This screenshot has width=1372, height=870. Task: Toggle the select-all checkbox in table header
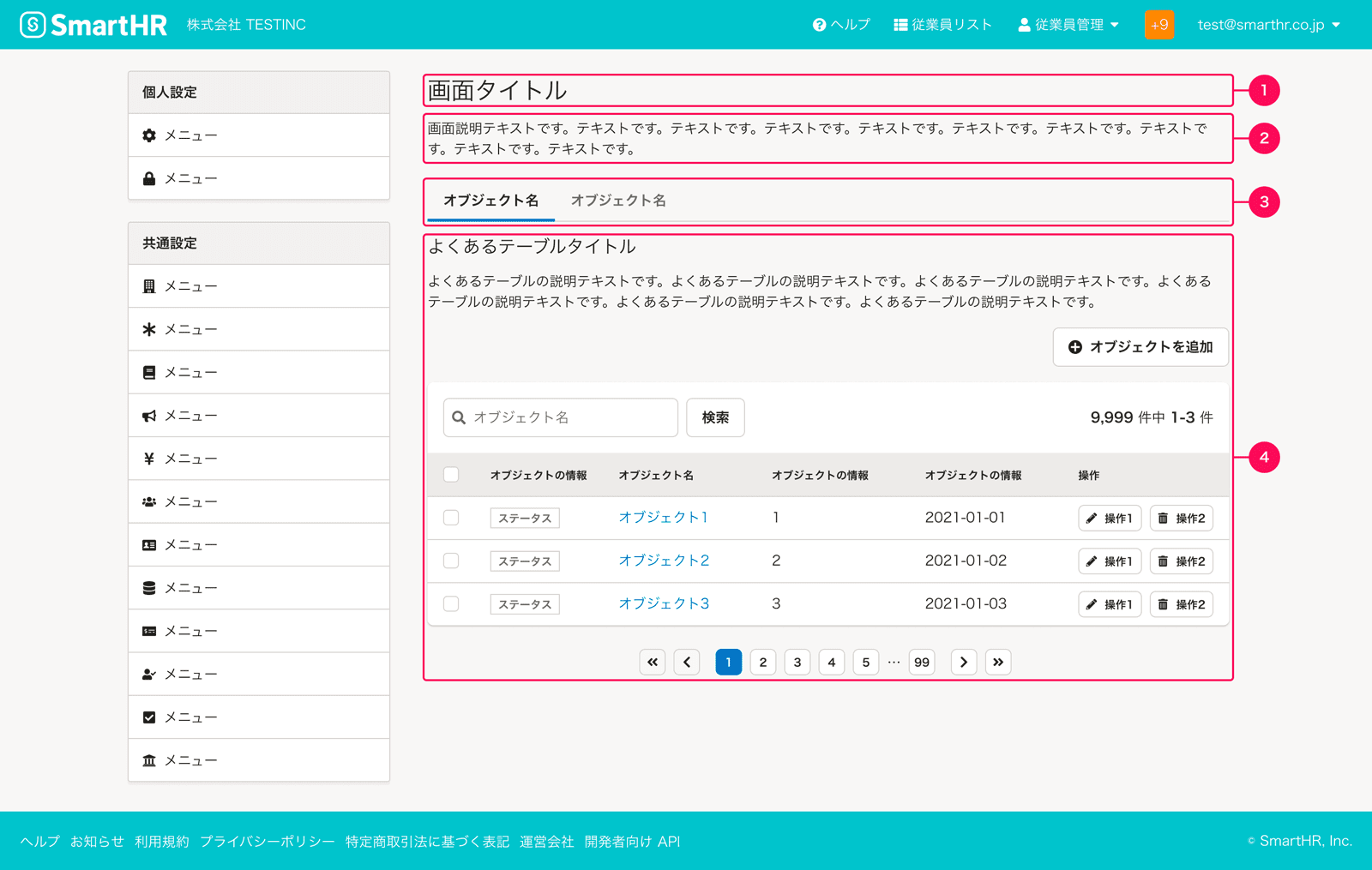tap(451, 475)
